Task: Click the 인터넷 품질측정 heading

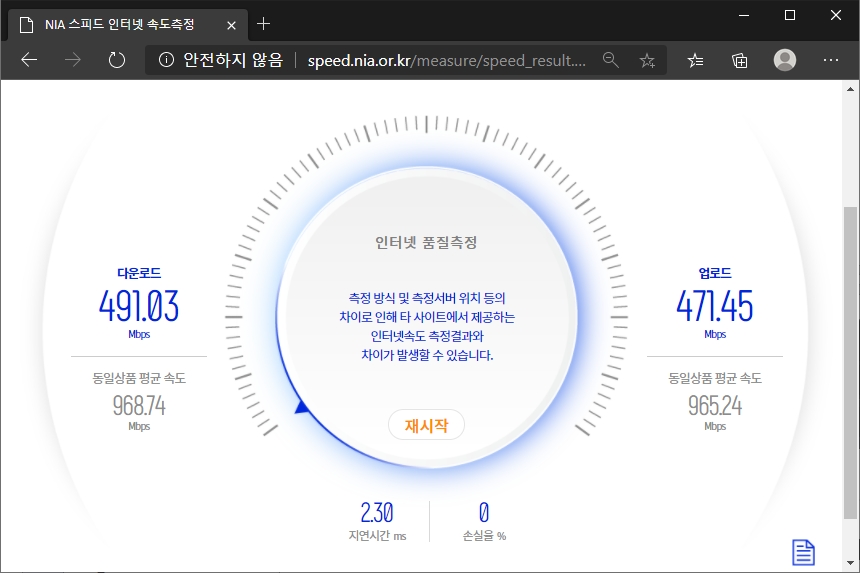Action: tap(426, 242)
